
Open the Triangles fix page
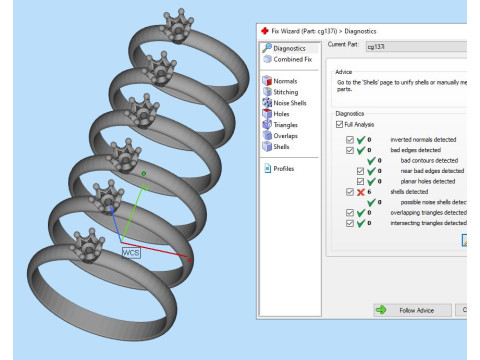click(x=280, y=125)
